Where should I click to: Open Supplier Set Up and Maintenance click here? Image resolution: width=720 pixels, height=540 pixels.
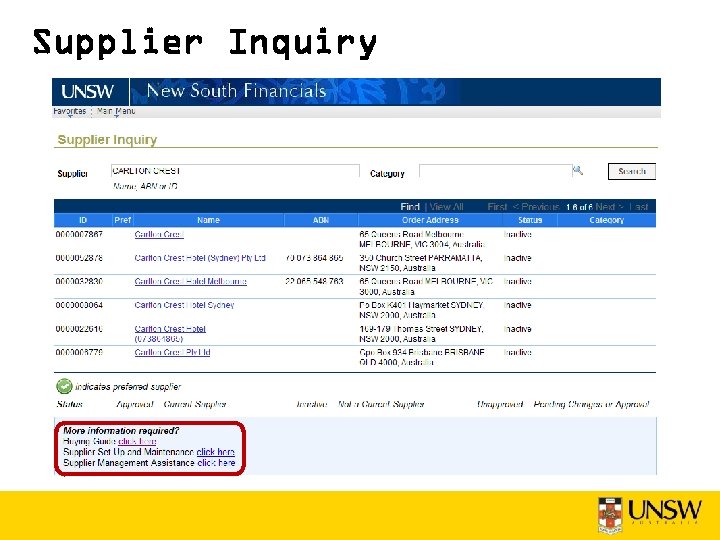[x=215, y=452]
